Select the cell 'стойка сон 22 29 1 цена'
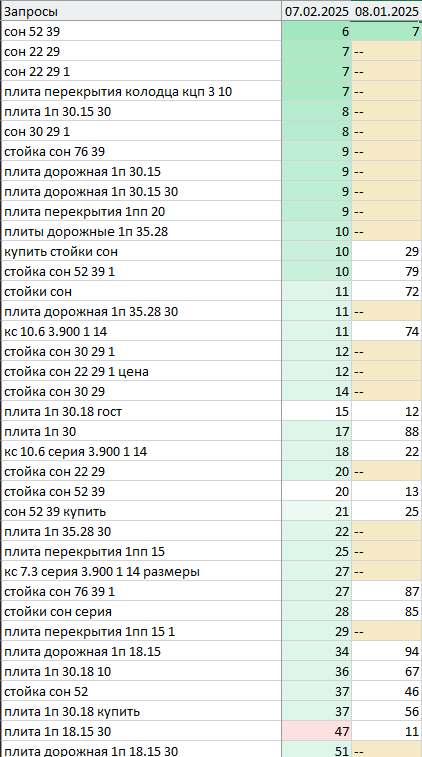 [141, 372]
